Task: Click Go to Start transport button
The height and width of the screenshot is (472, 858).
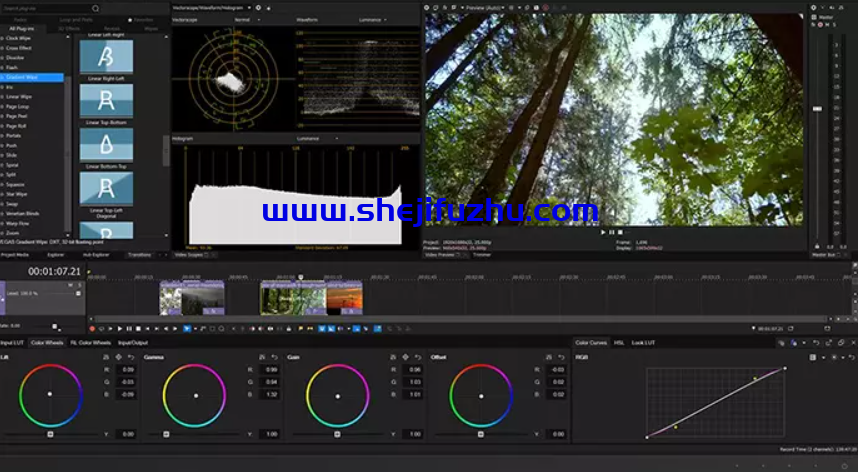Action: coord(148,329)
